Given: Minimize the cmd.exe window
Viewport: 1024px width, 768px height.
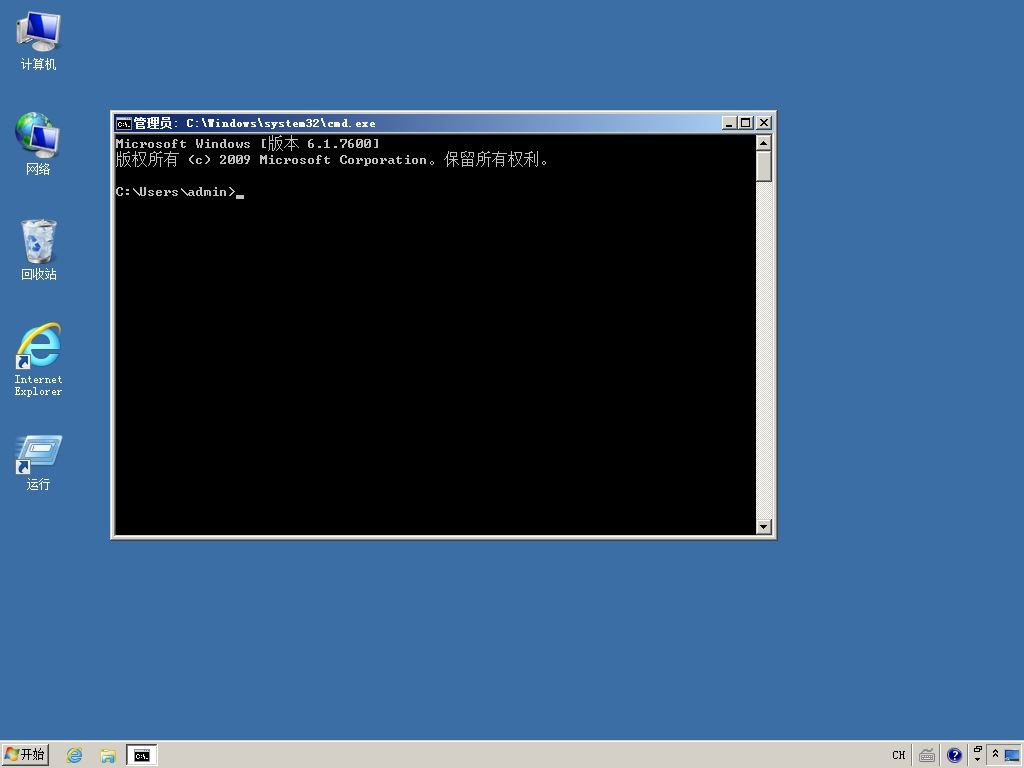Looking at the screenshot, I should [729, 123].
